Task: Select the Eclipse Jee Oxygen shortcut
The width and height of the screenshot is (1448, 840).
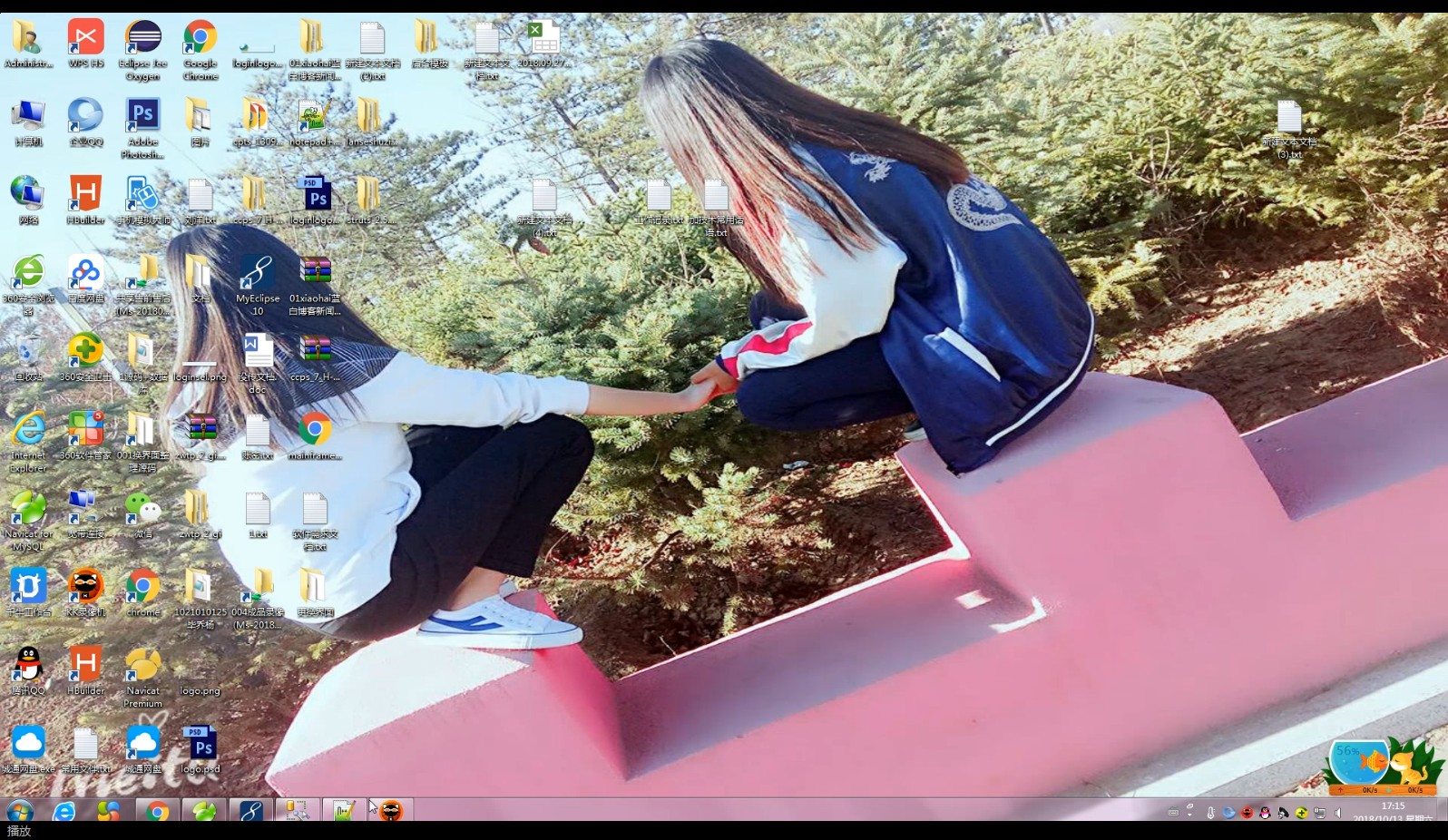Action: tap(143, 51)
